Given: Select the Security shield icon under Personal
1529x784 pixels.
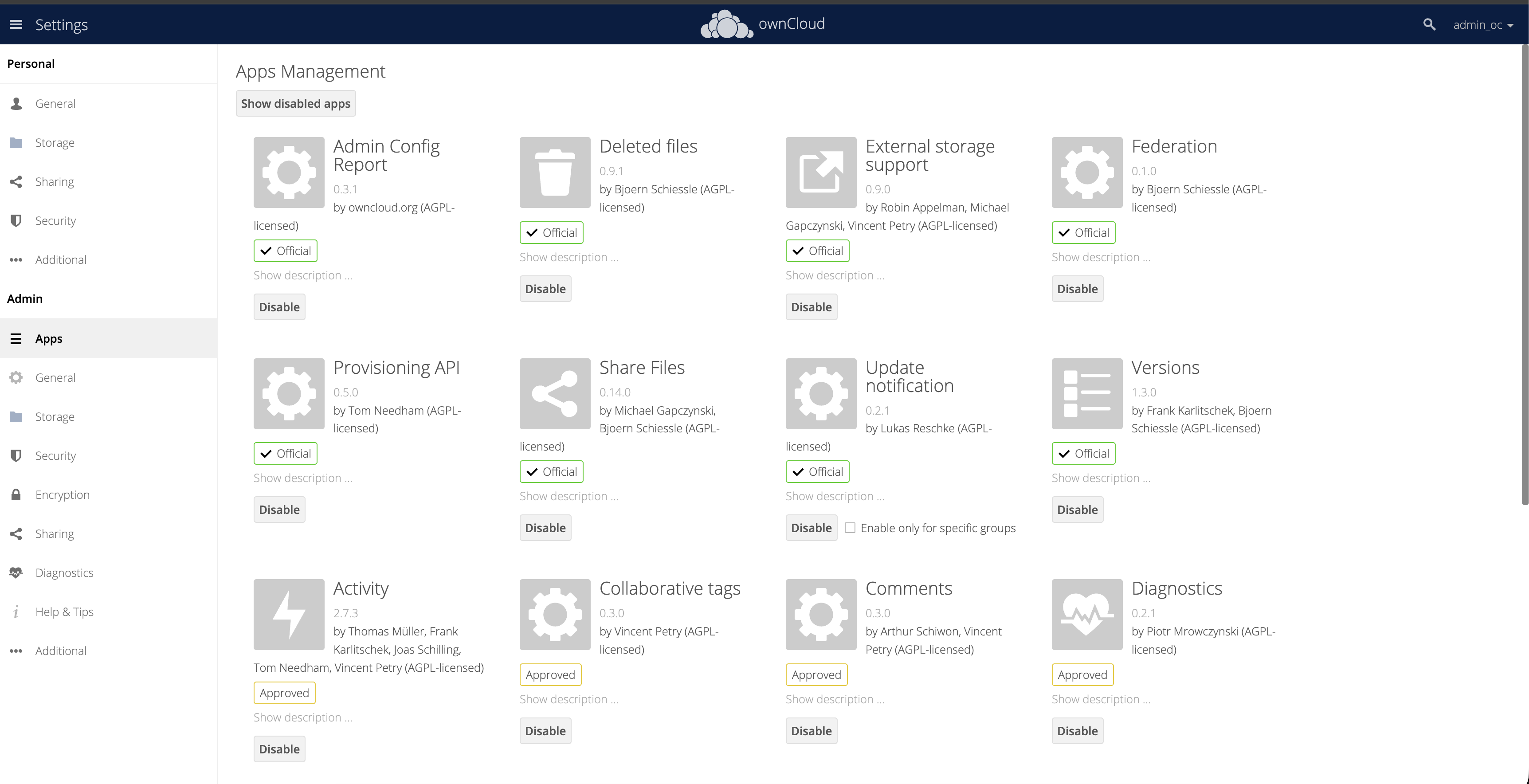Looking at the screenshot, I should 16,220.
